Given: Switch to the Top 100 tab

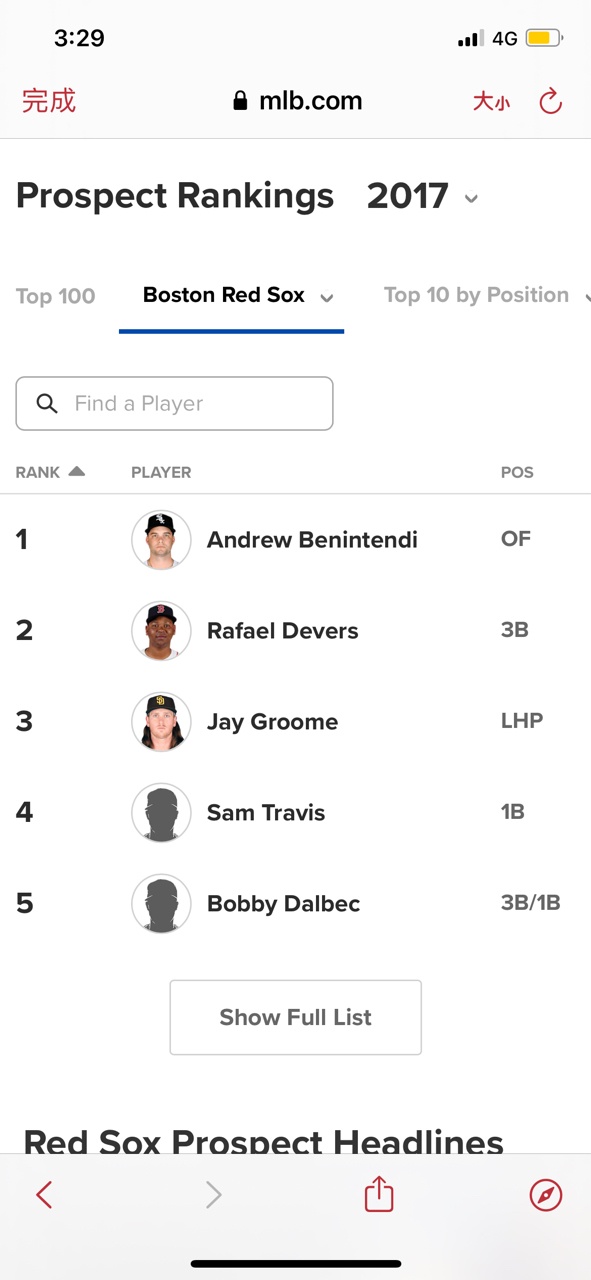Looking at the screenshot, I should coord(56,296).
